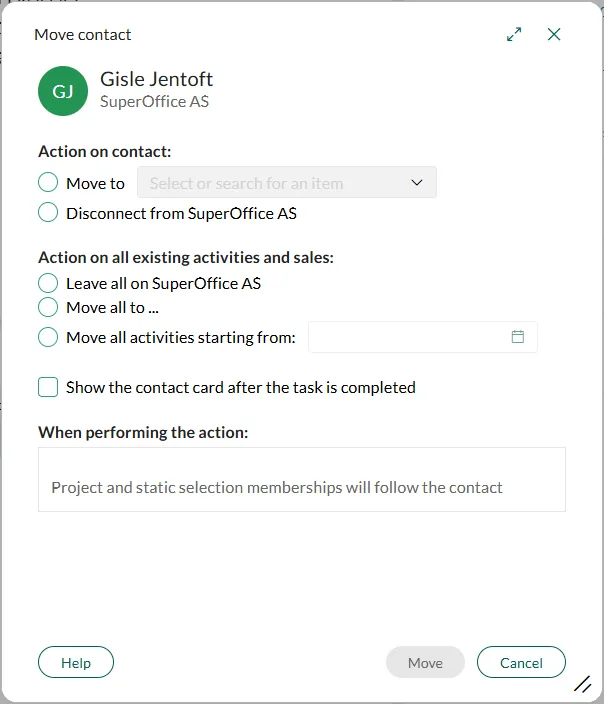Select the Move to radio option
Screen dimensions: 604x704
[x=48, y=183]
